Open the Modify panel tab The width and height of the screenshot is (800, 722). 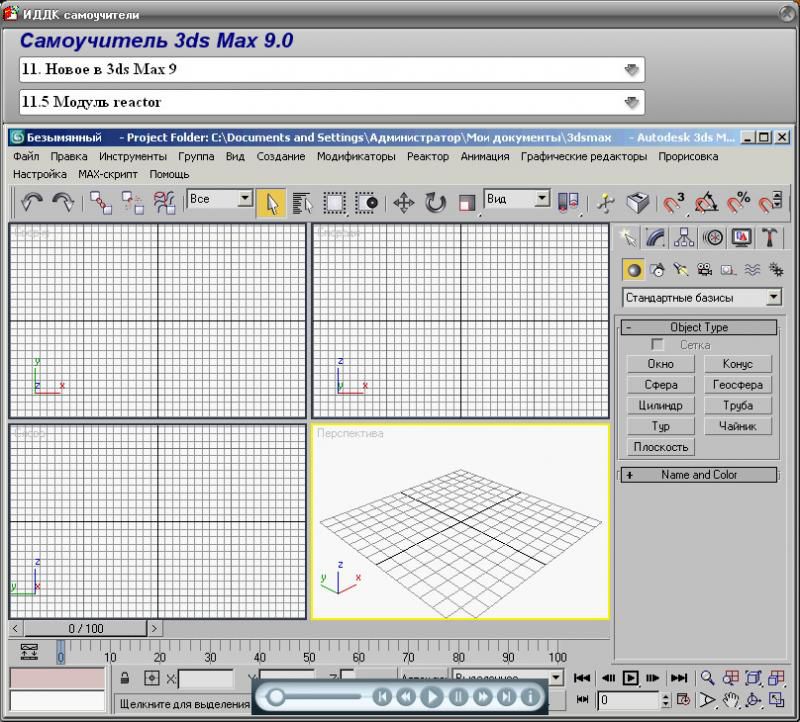pyautogui.click(x=656, y=238)
